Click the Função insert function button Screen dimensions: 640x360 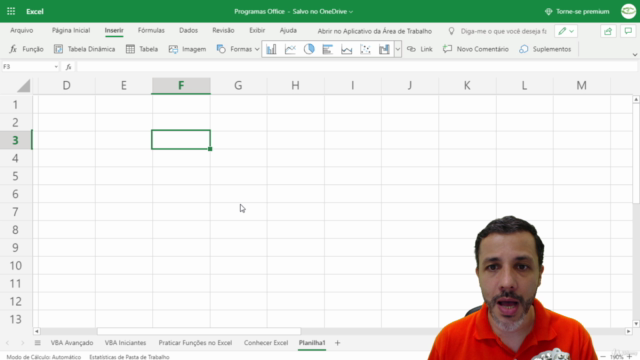tap(27, 49)
